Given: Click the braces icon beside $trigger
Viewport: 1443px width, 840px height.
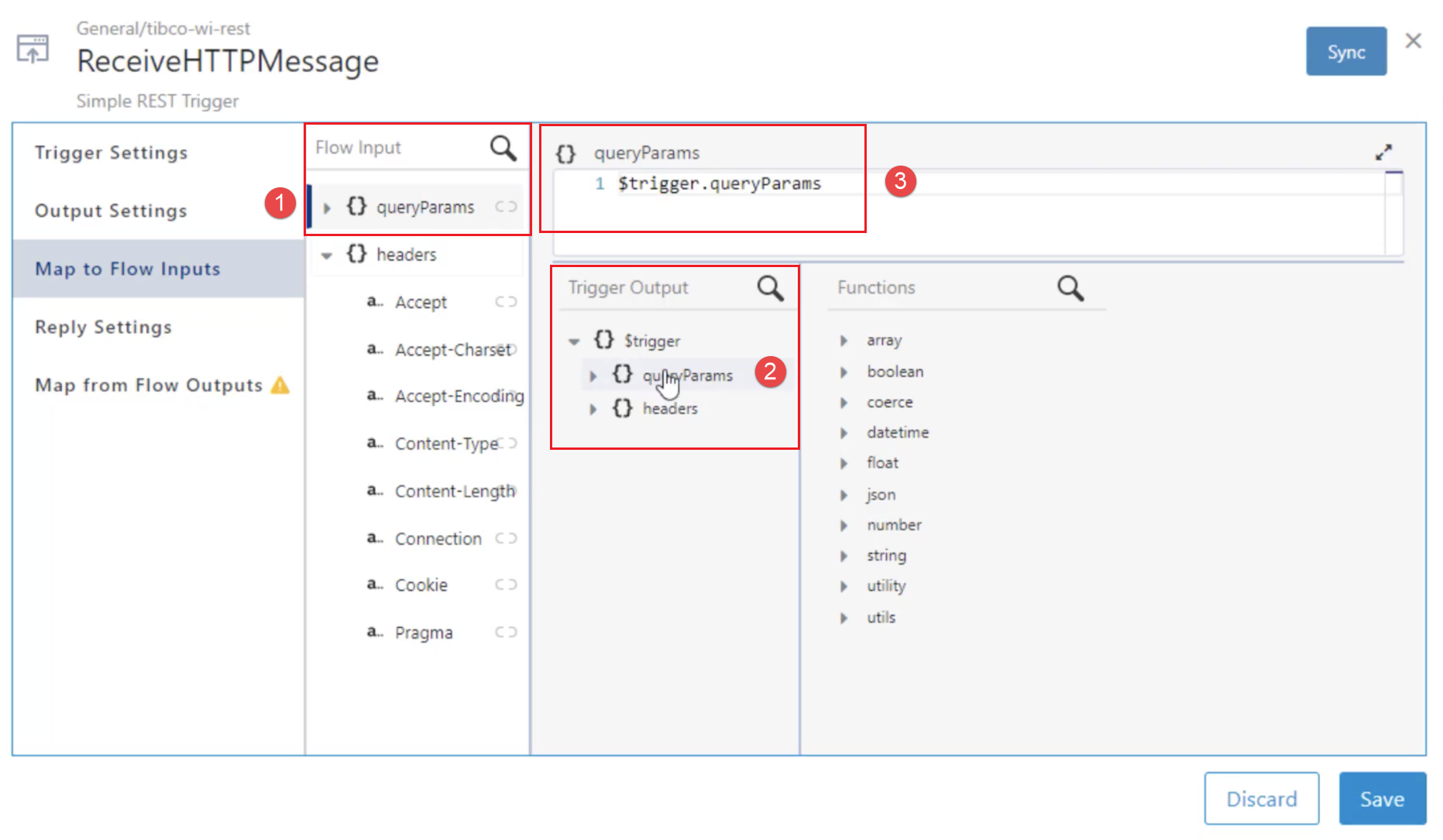Looking at the screenshot, I should pyautogui.click(x=603, y=340).
